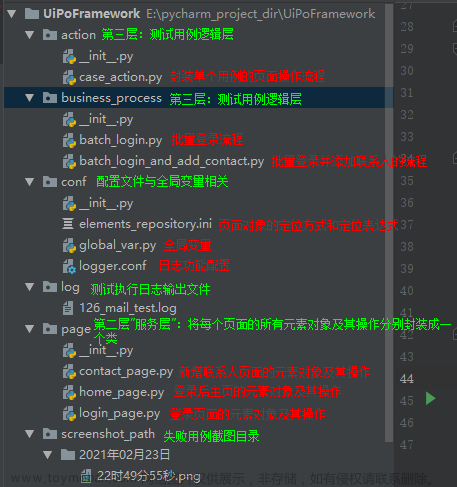
Task: Click line number 38 in the gutter
Action: 407,247
